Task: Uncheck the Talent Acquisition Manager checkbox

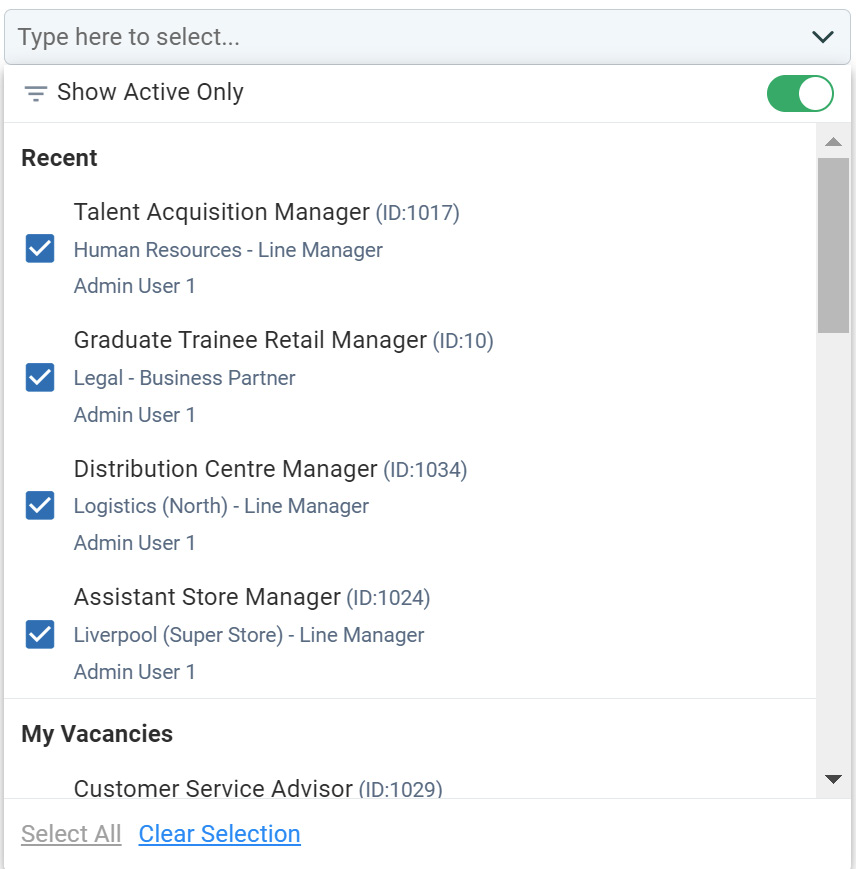Action: pyautogui.click(x=40, y=248)
